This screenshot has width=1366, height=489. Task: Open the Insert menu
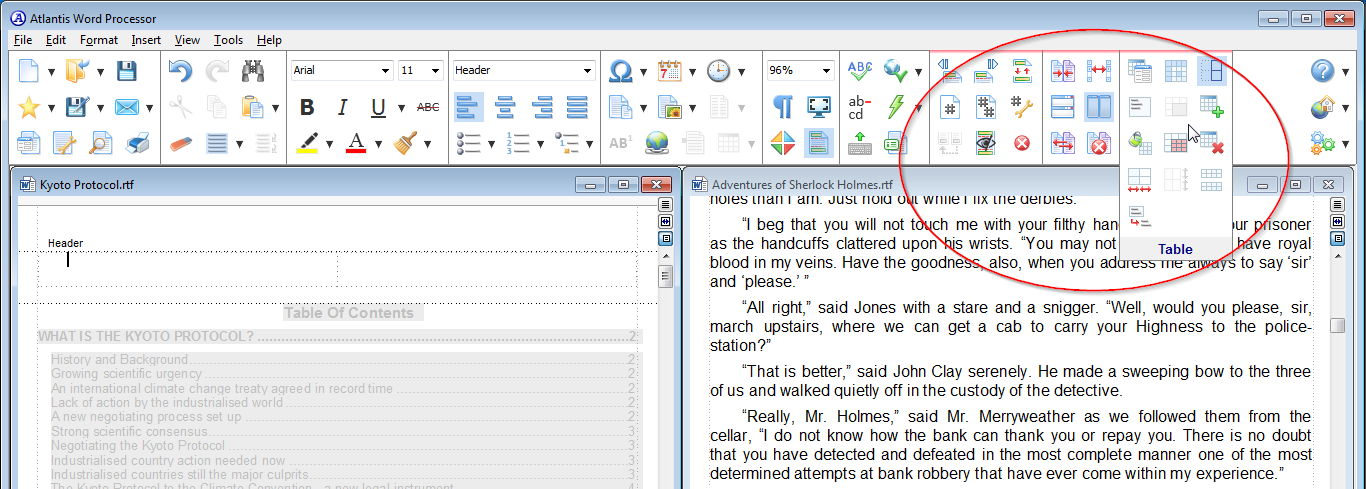146,40
